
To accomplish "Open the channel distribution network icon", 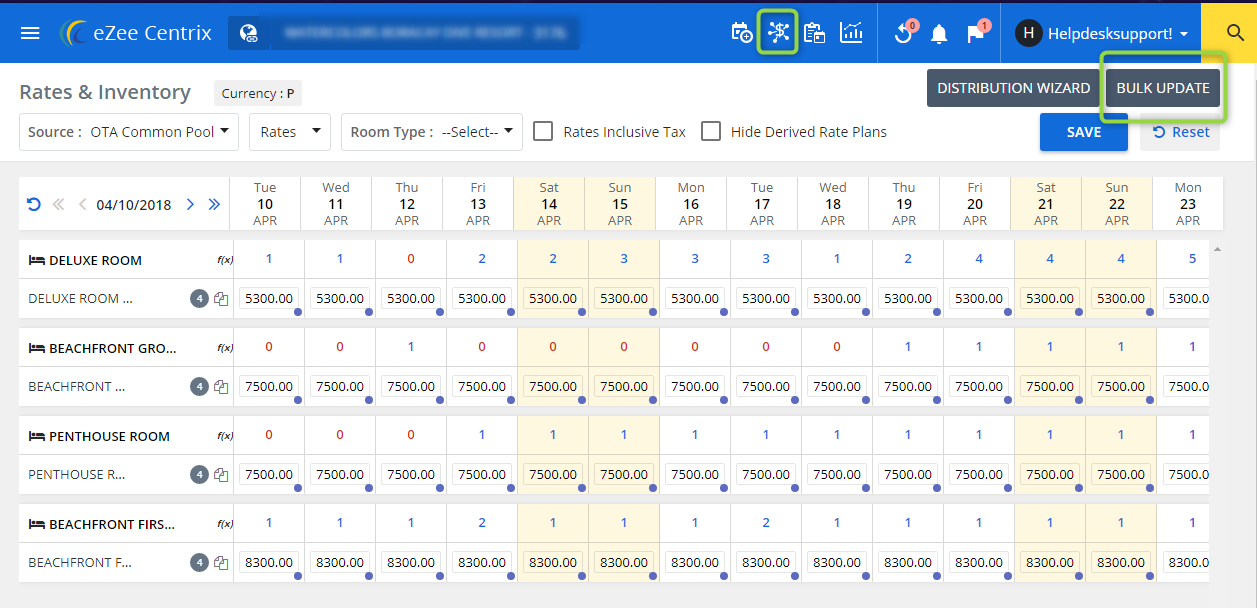I will [x=778, y=32].
